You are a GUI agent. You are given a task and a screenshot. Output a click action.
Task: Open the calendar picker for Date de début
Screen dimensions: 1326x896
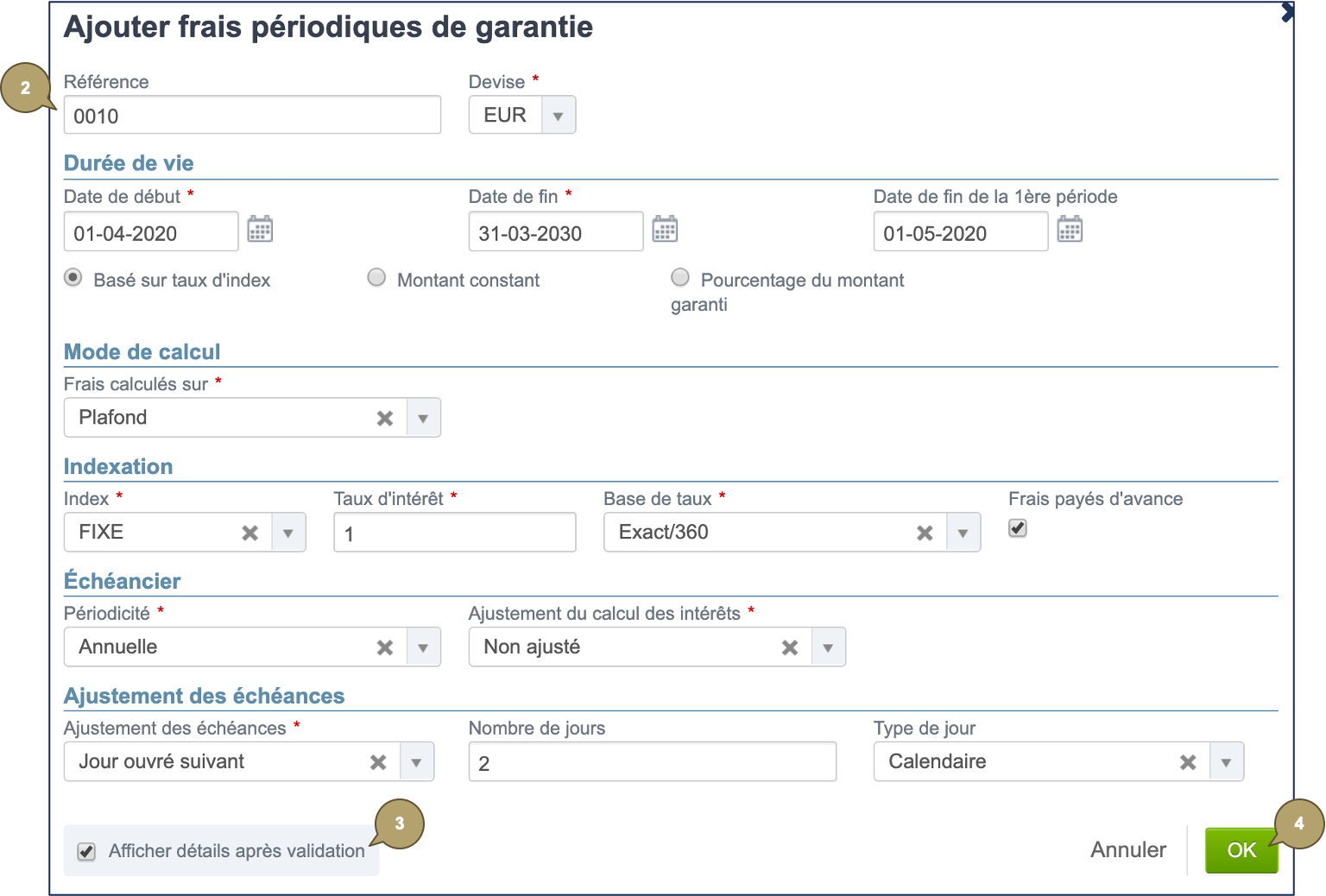click(260, 229)
